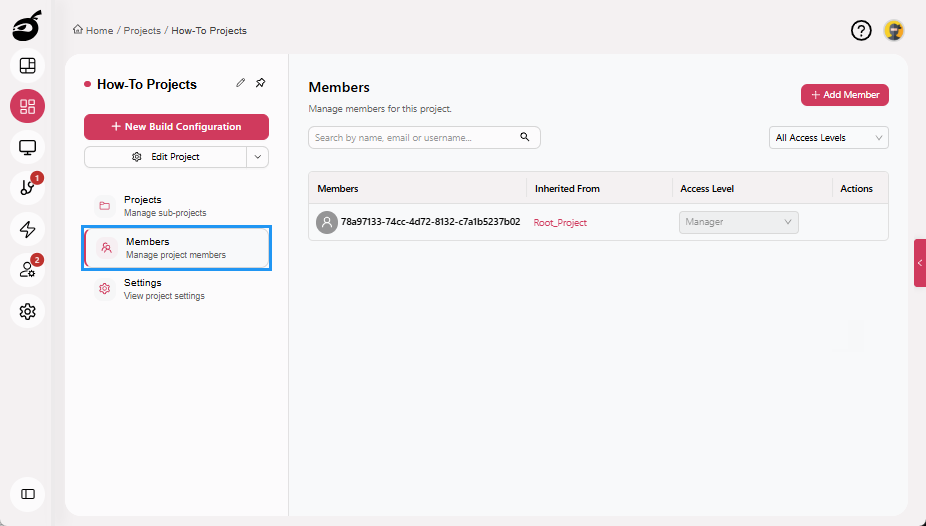Image resolution: width=926 pixels, height=526 pixels.
Task: Open the branch icon with badge 1
Action: click(x=28, y=188)
